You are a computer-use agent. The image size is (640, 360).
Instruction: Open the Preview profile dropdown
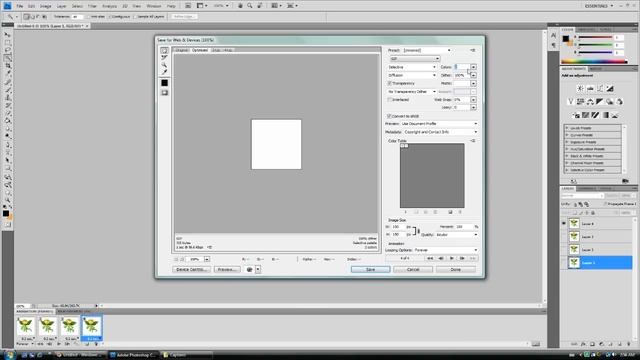pos(439,124)
